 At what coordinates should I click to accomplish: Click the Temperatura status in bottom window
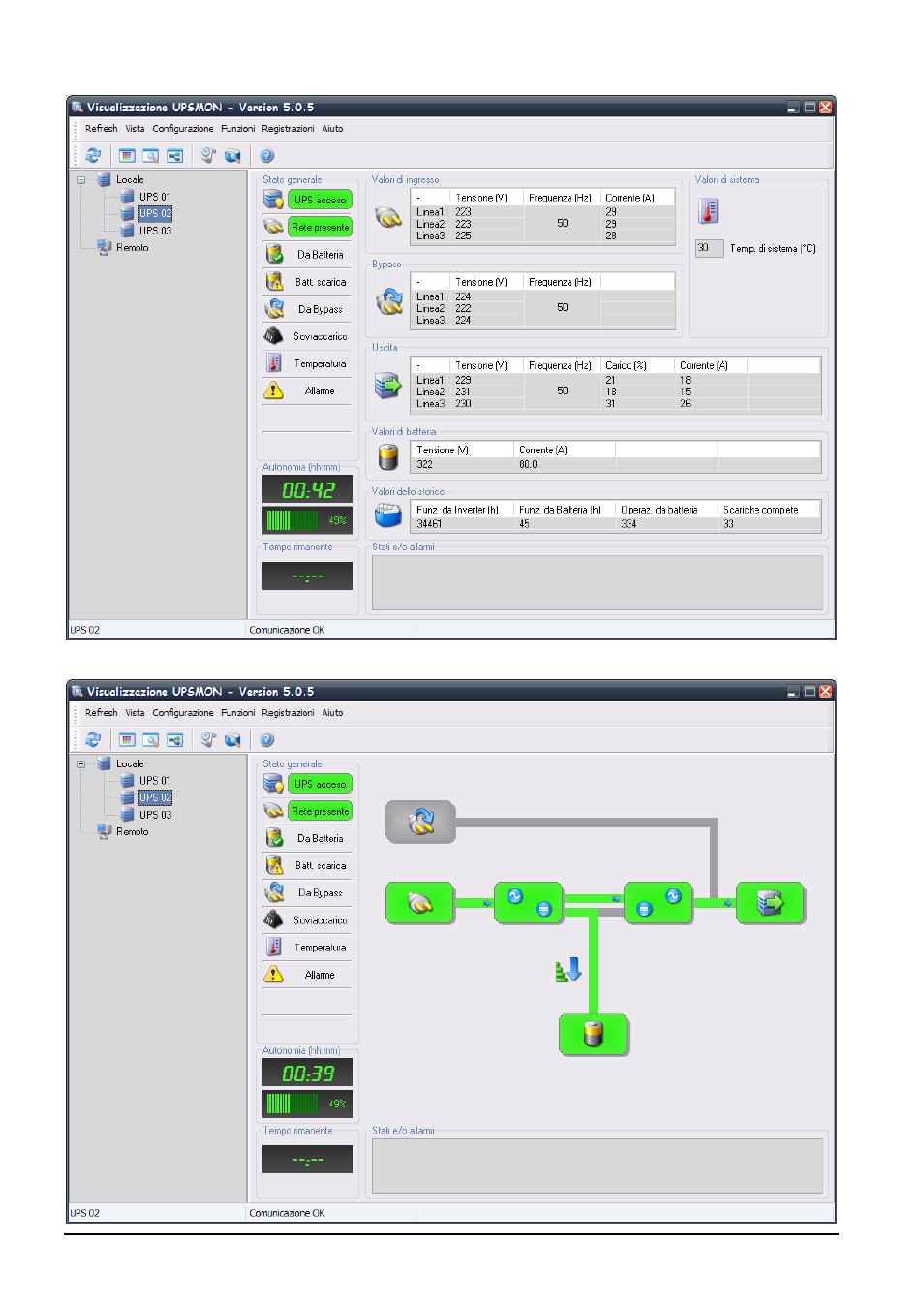click(x=320, y=948)
